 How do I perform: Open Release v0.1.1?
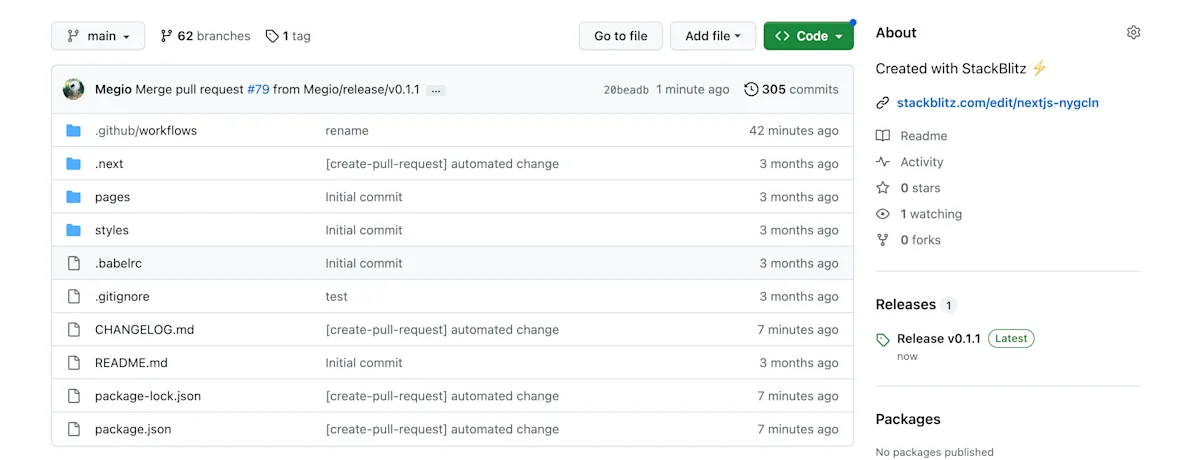(938, 338)
